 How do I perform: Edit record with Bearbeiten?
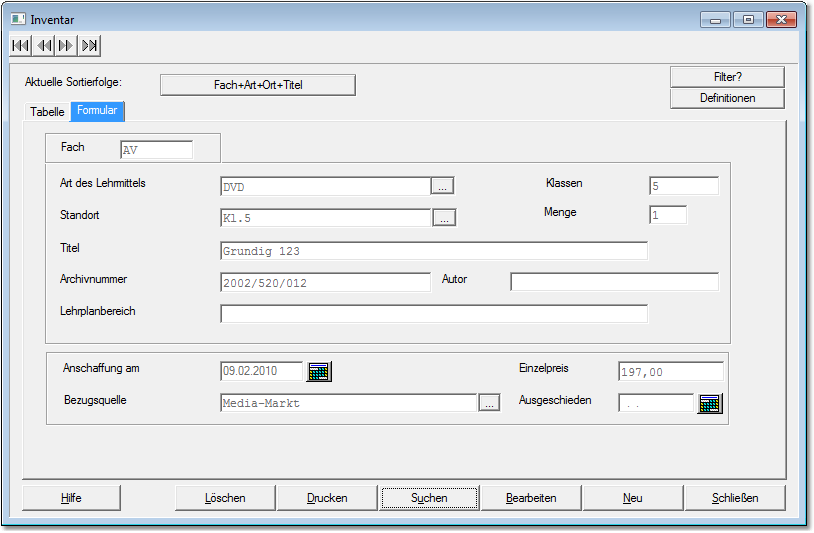(x=531, y=498)
